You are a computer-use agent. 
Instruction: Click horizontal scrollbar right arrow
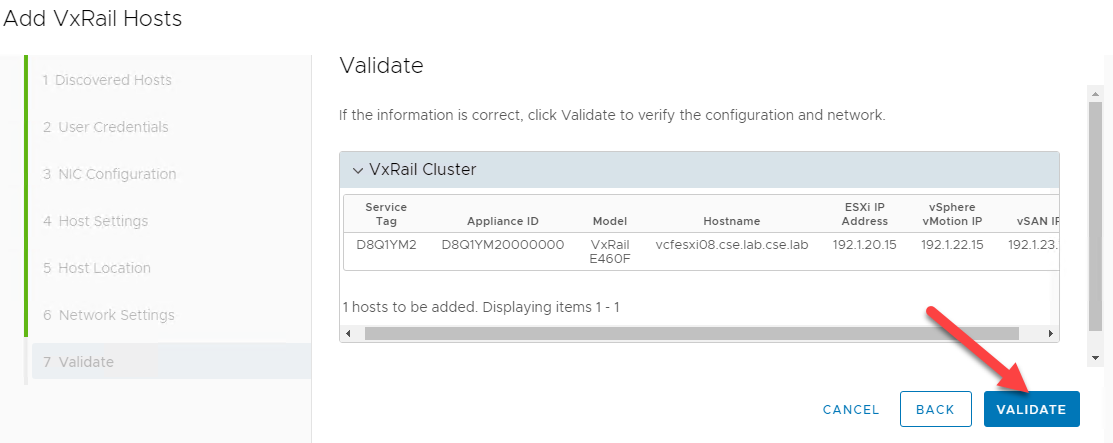(1050, 333)
